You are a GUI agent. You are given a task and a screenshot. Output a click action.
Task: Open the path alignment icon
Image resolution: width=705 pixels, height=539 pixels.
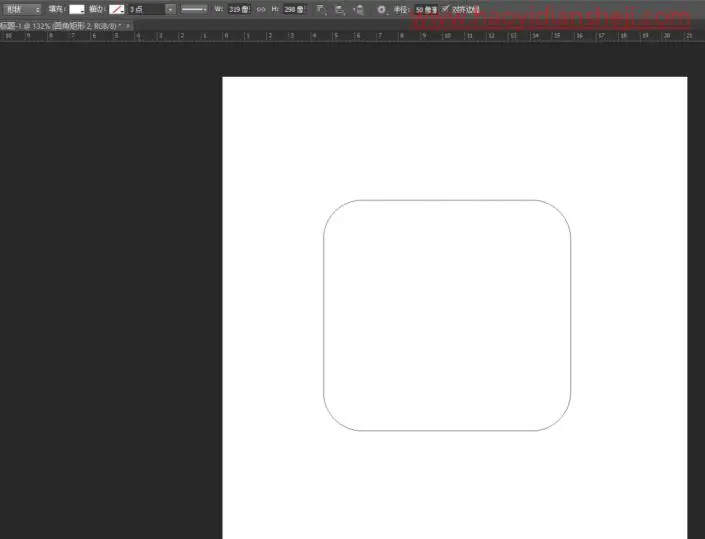tap(340, 9)
